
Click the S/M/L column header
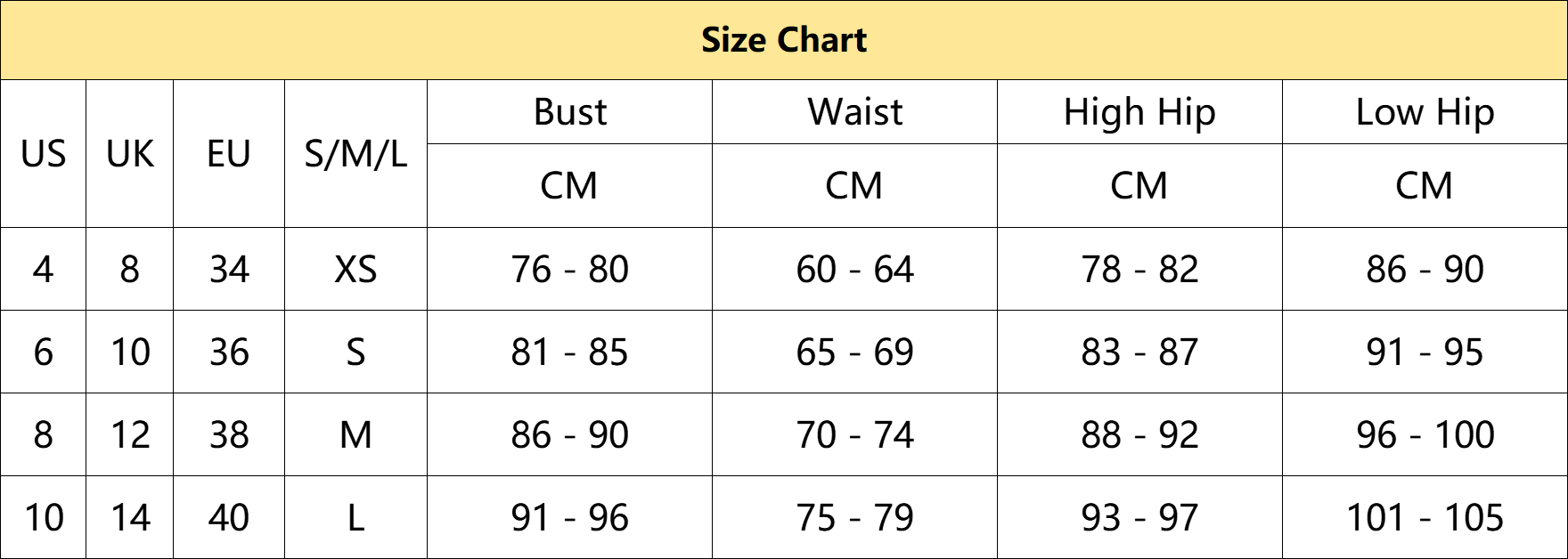(355, 154)
